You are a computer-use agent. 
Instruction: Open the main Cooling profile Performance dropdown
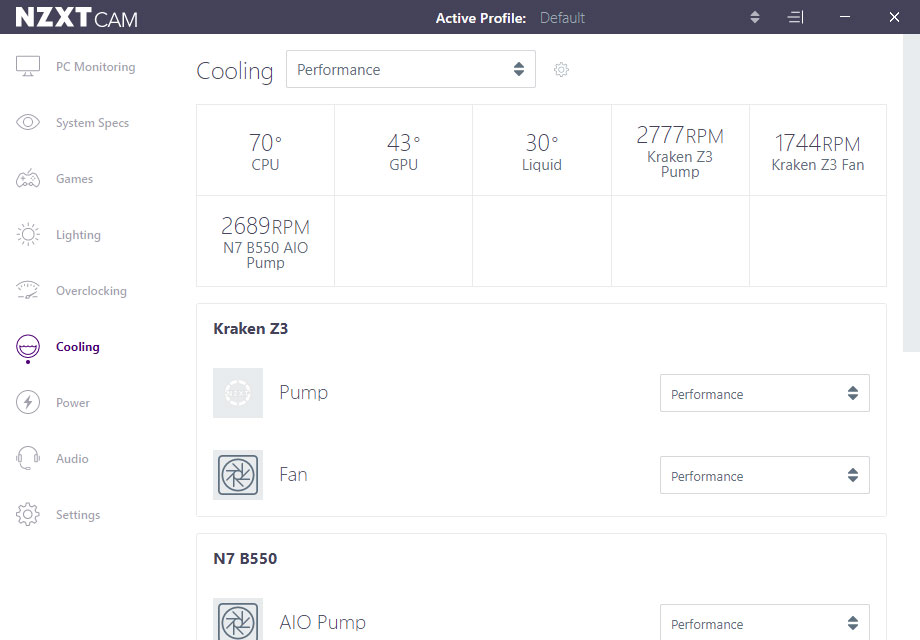[x=411, y=69]
